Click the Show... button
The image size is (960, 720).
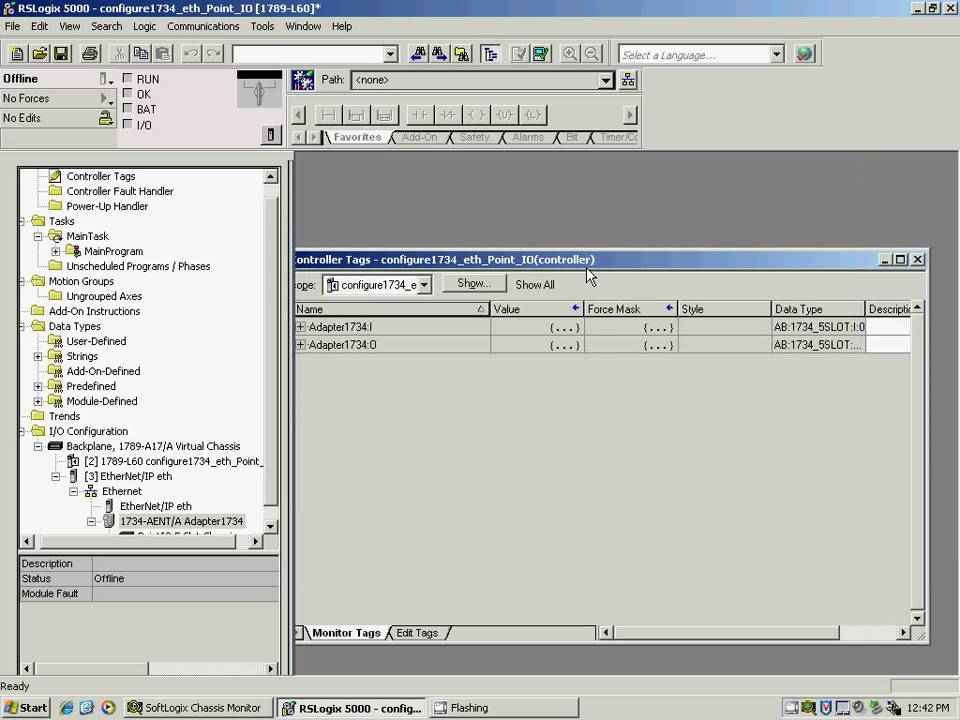(x=474, y=283)
